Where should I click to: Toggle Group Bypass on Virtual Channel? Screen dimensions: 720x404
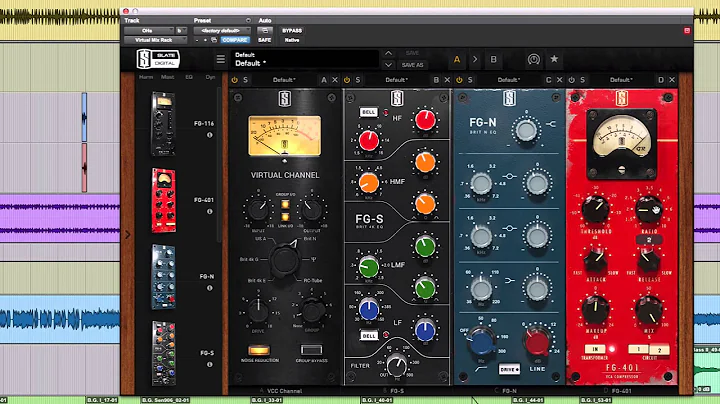(x=311, y=350)
